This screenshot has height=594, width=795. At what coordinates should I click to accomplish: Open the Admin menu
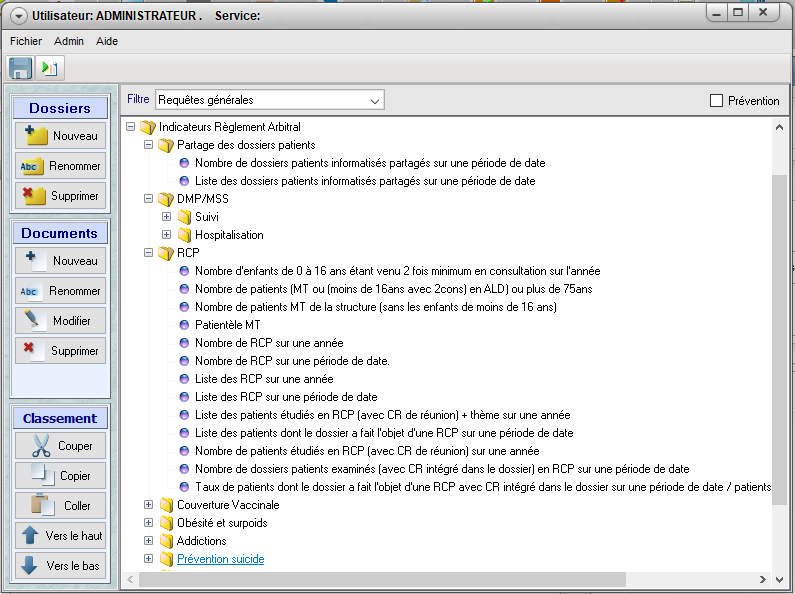point(69,41)
